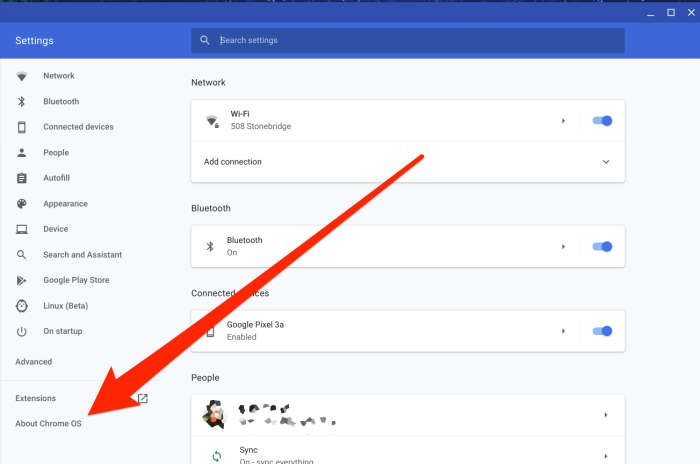Click the Wi-Fi signal icon in Network card

coord(212,121)
